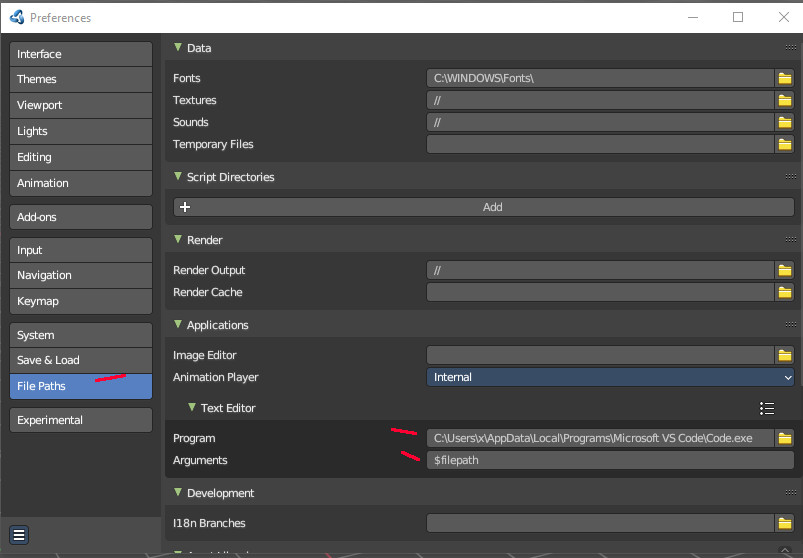The width and height of the screenshot is (803, 558).
Task: Edit the Image Editor path field
Action: coord(600,355)
